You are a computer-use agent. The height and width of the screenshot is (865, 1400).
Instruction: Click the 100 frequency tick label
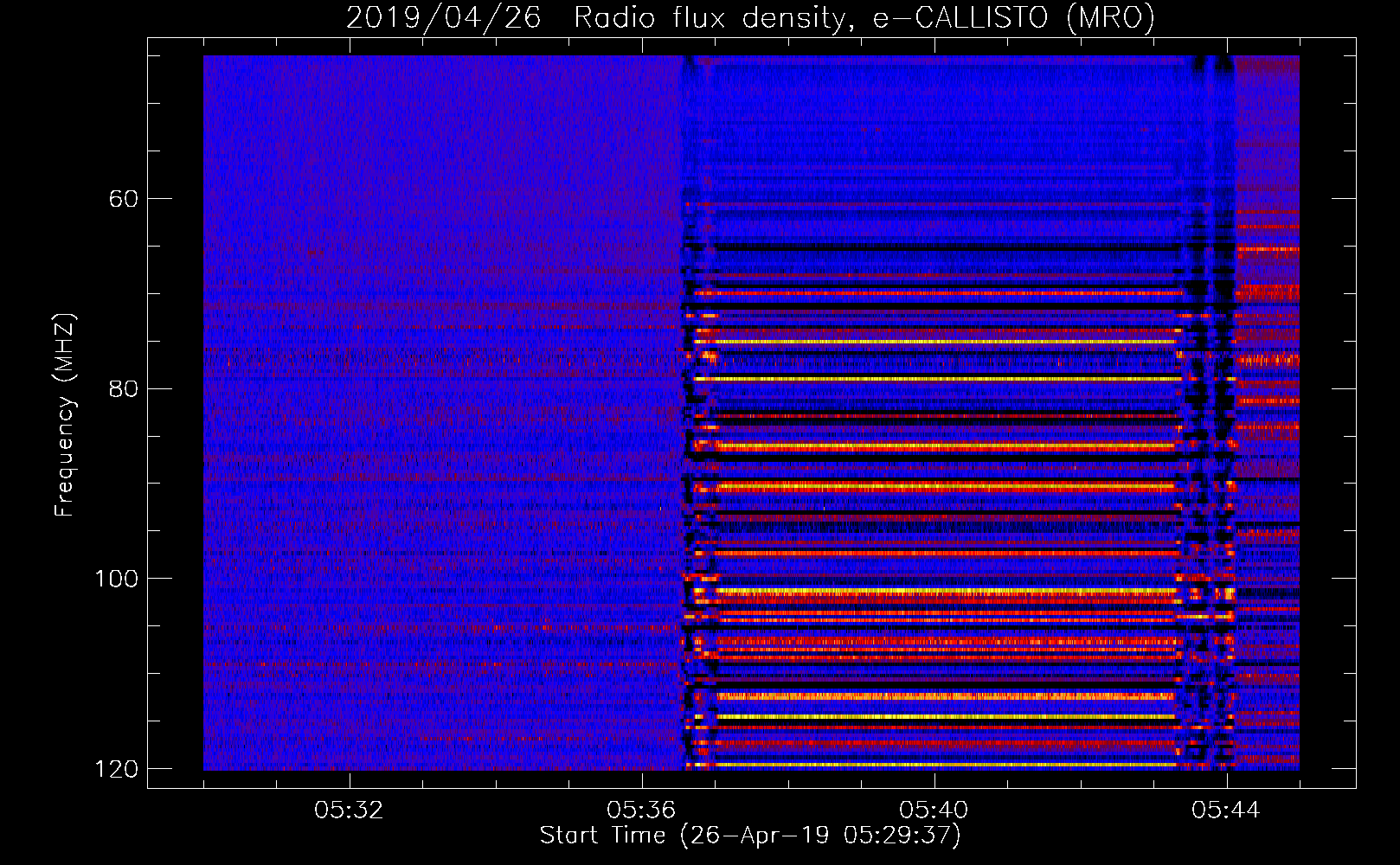pos(116,579)
